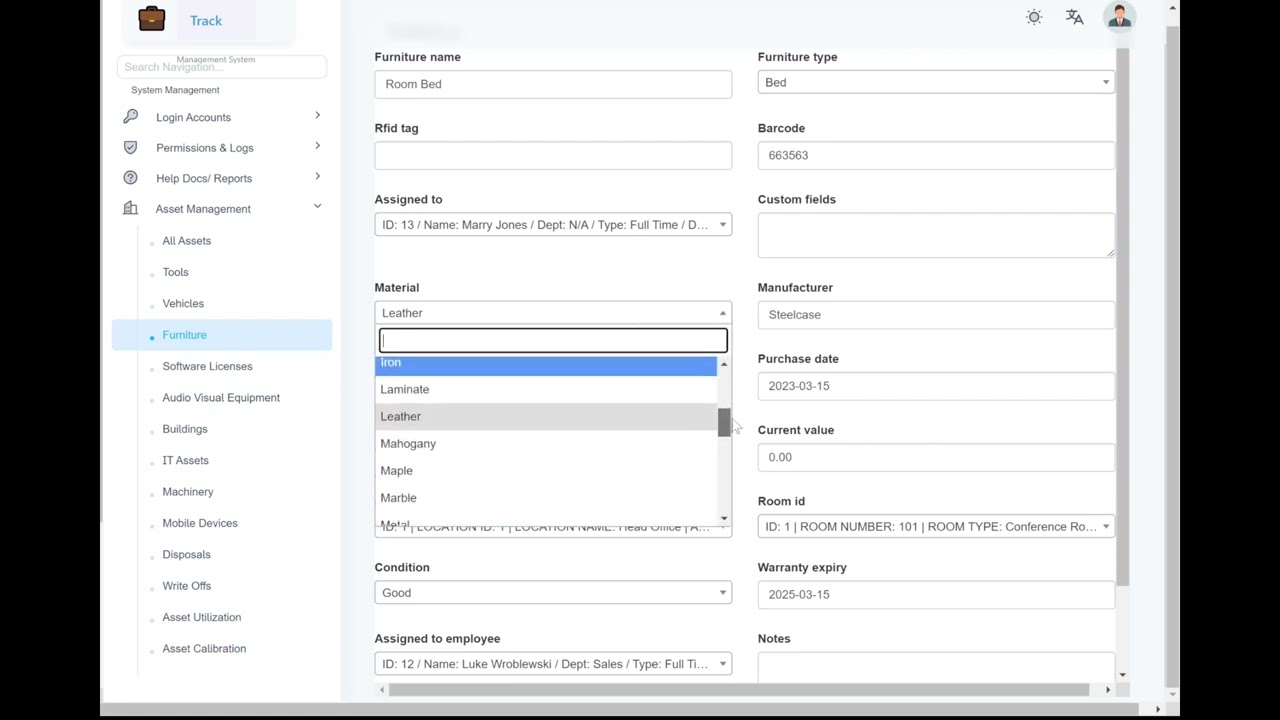Click the Furniture name input field

coord(553,84)
